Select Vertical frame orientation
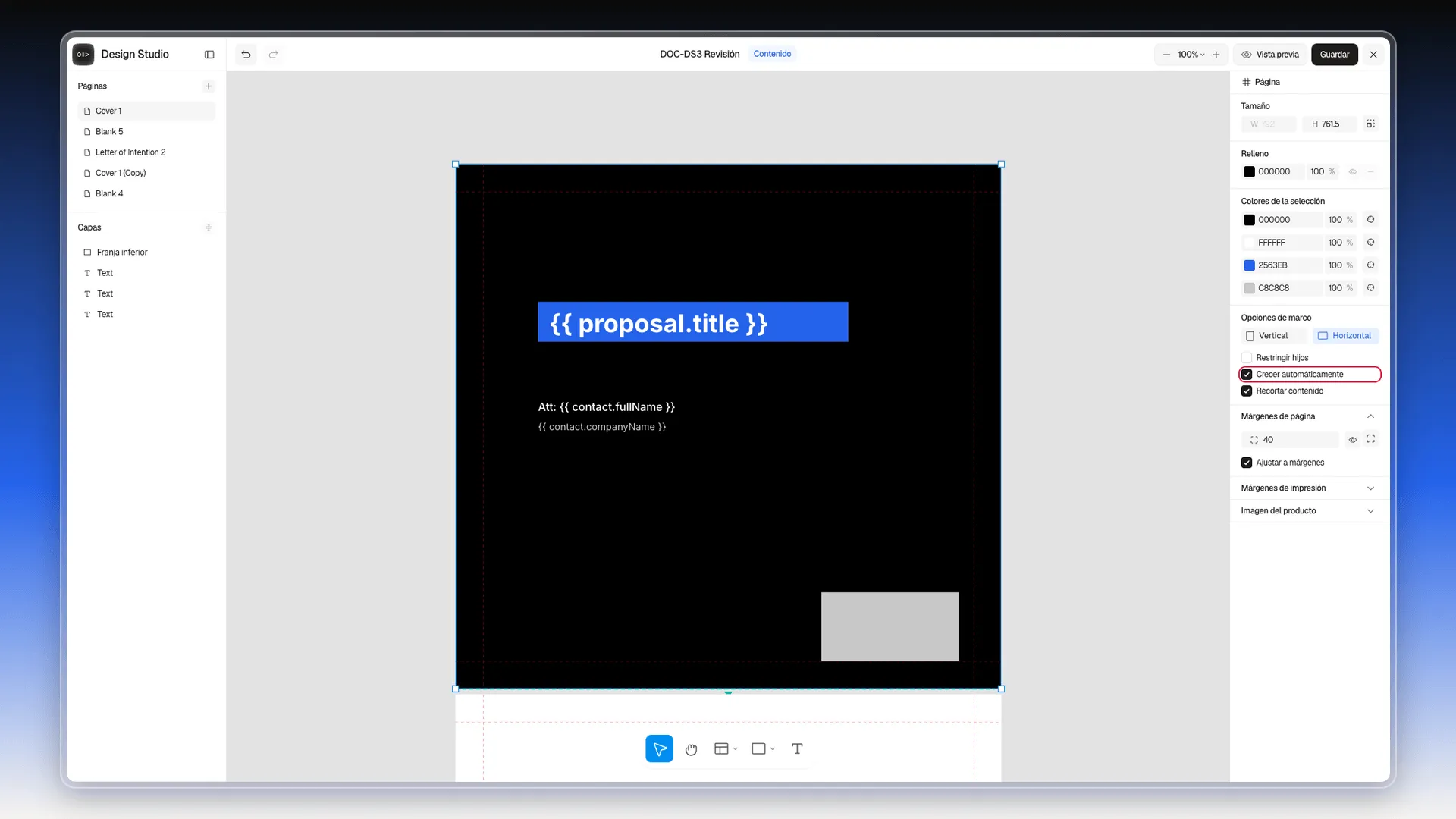Viewport: 1456px width, 819px height. coord(1273,336)
